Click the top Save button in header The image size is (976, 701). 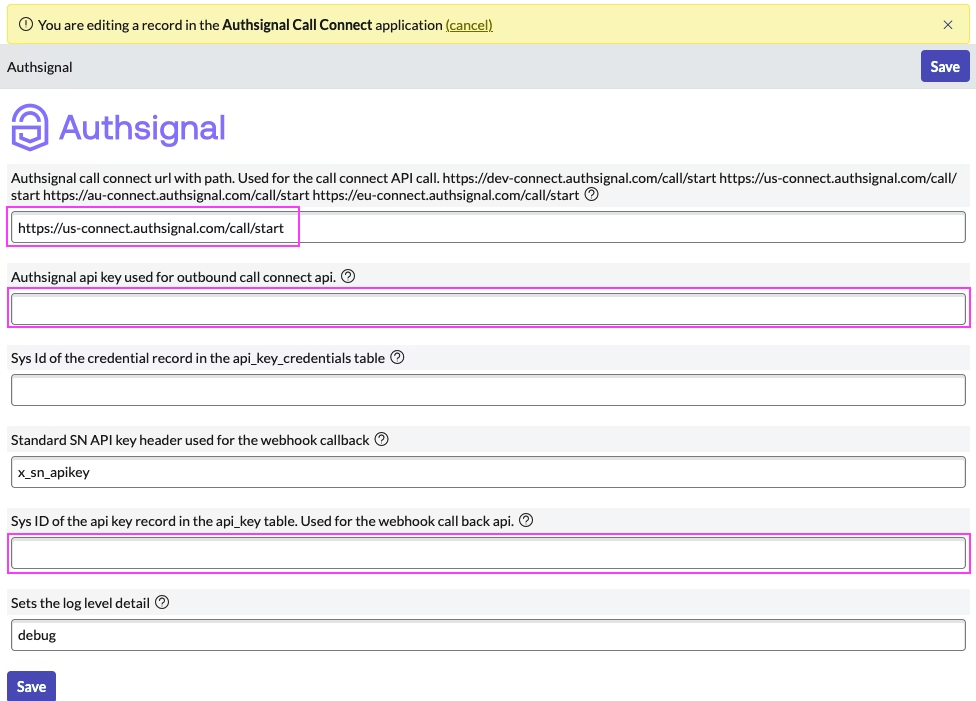tap(945, 67)
